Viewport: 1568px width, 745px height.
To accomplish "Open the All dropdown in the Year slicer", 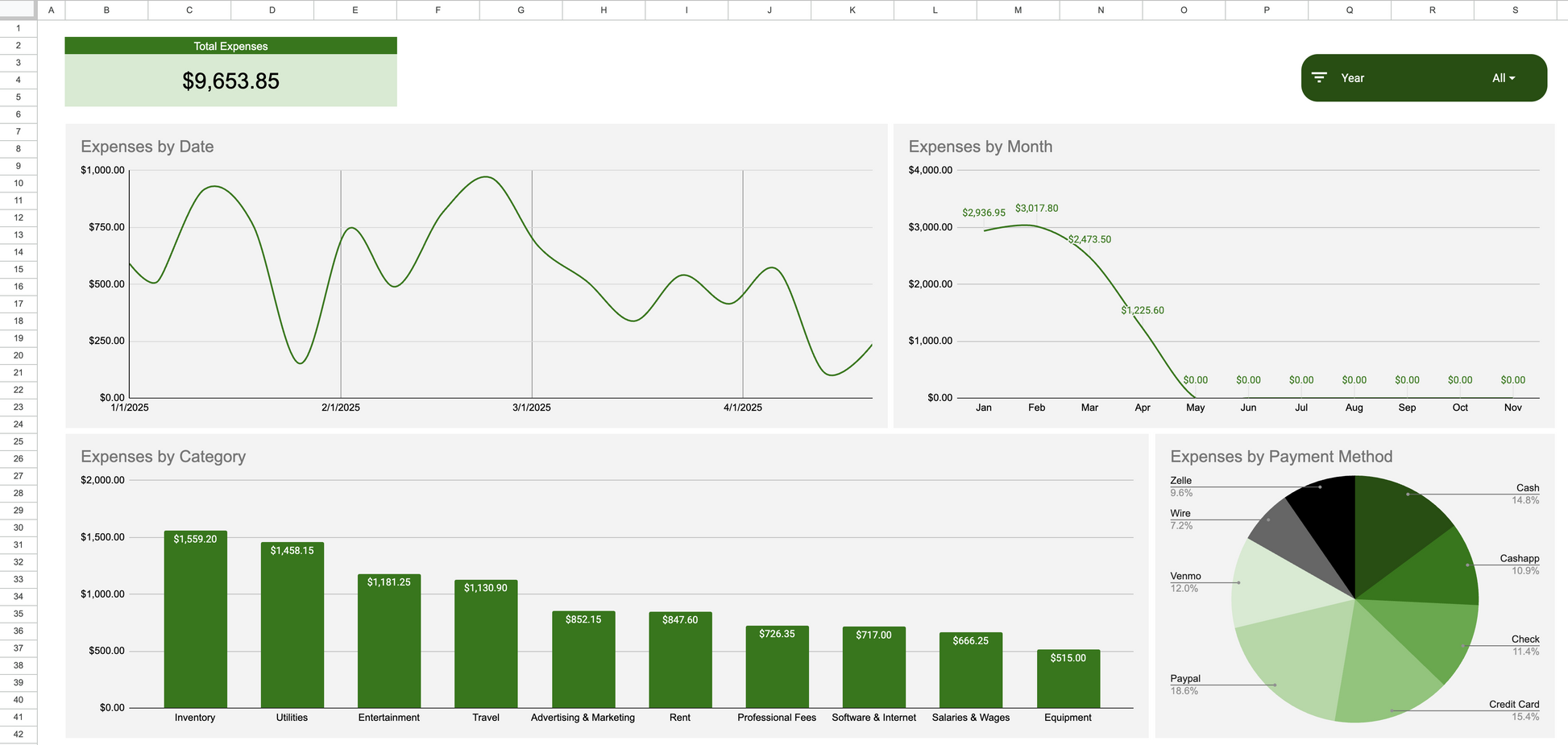I will [x=1503, y=78].
